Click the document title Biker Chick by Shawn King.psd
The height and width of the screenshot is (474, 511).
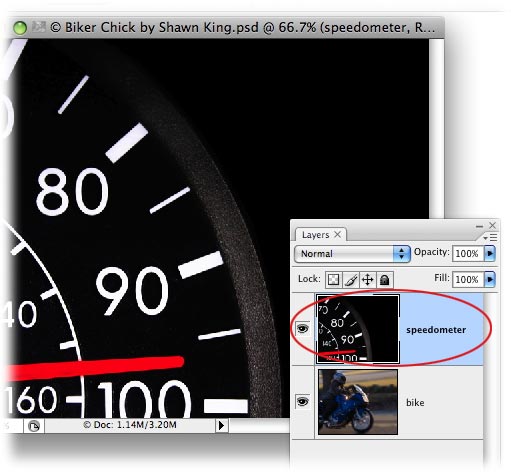tap(162, 27)
